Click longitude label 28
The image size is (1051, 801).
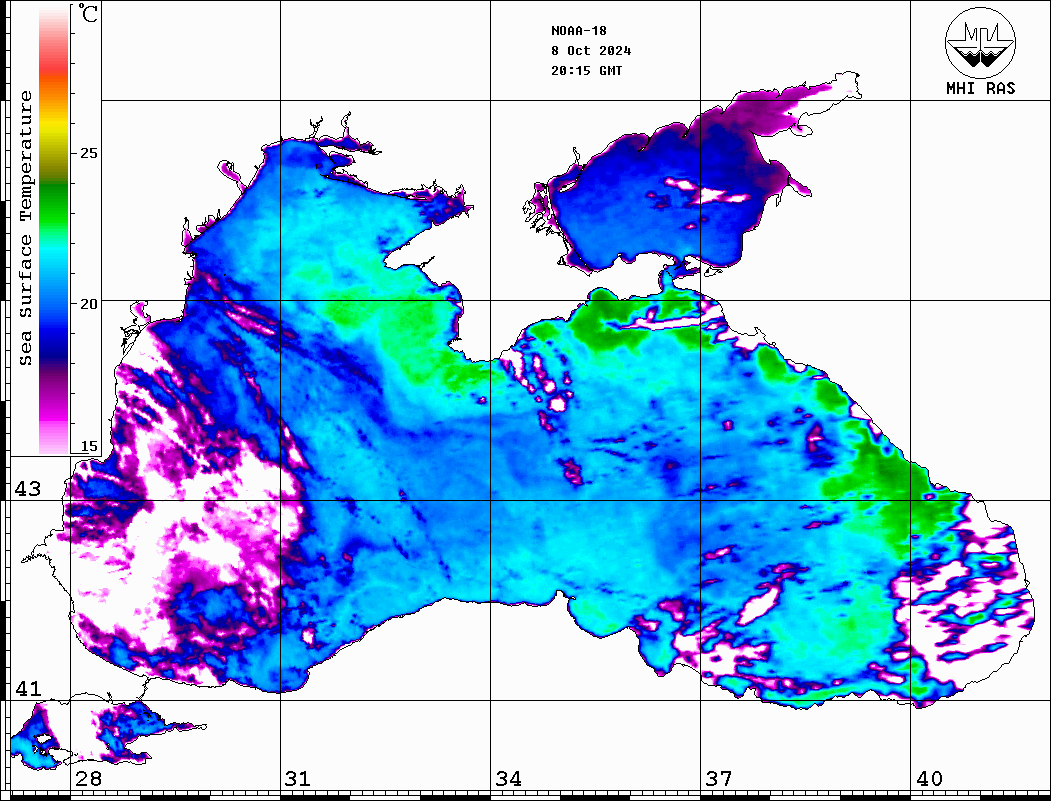[x=88, y=779]
